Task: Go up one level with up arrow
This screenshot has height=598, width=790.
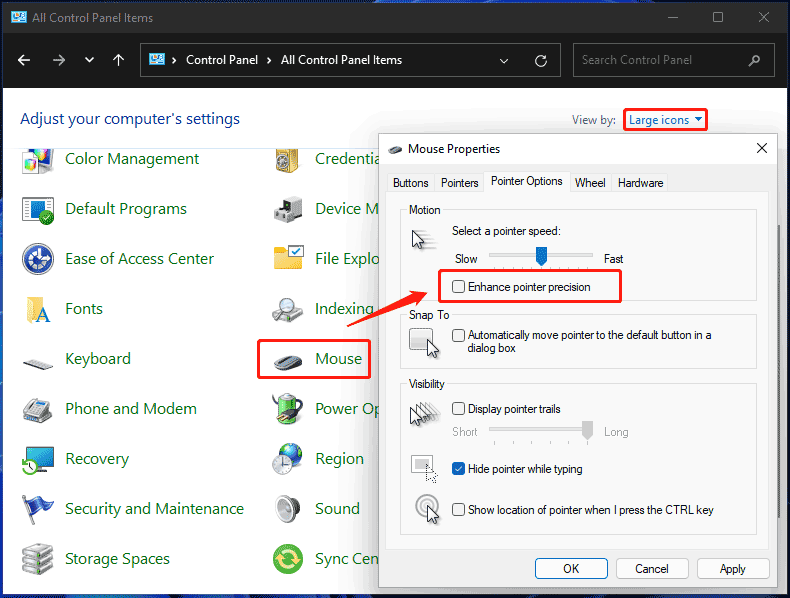Action: point(118,60)
